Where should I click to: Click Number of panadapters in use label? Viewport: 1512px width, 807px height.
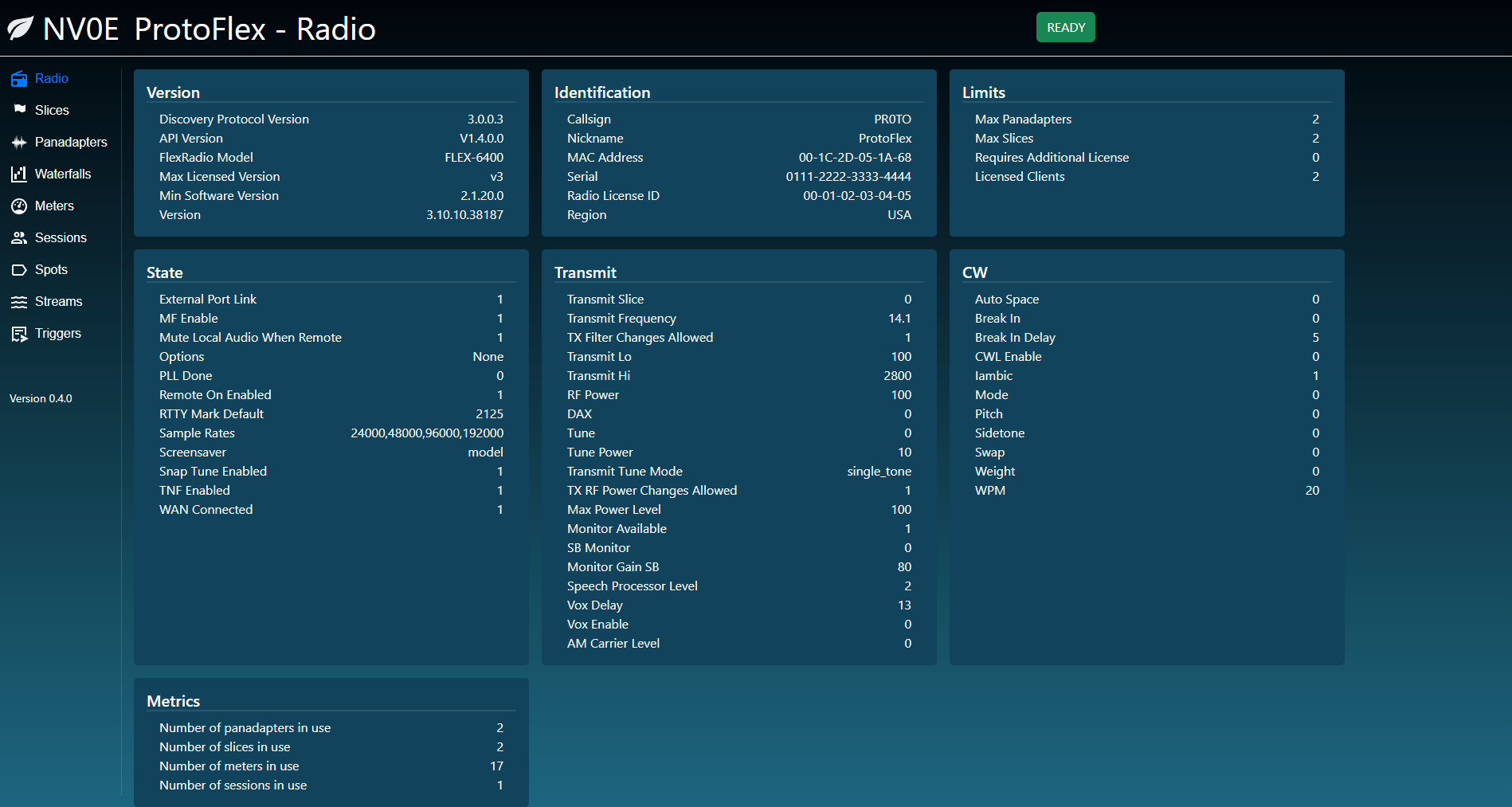click(245, 728)
